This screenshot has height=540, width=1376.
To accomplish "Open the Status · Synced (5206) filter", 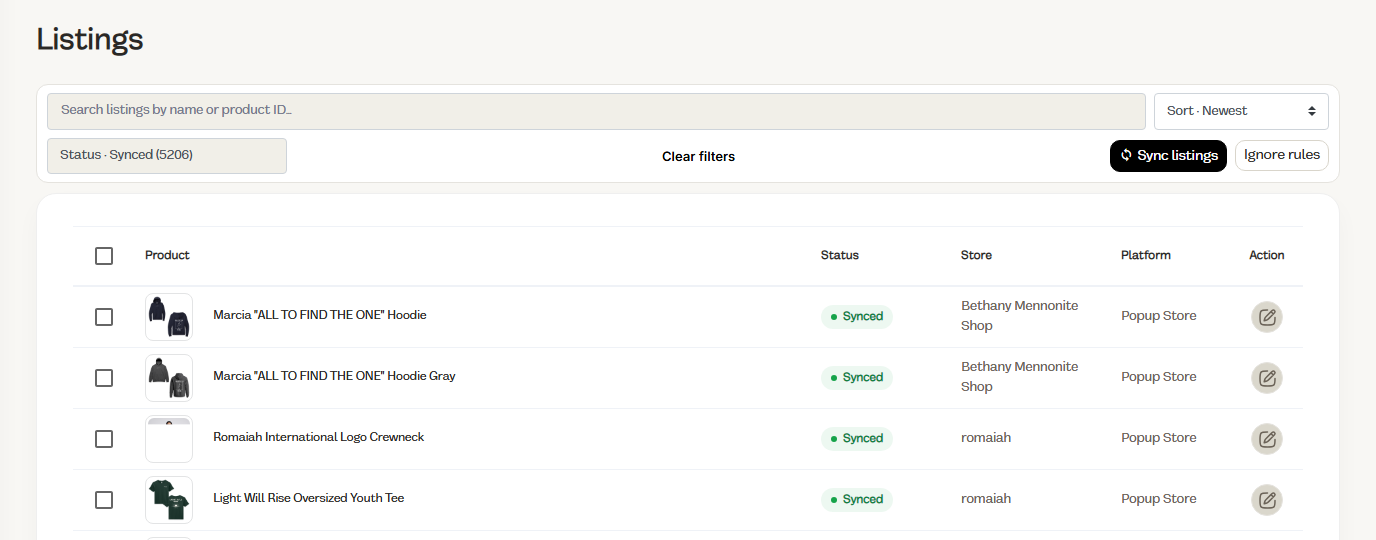I will pos(167,156).
